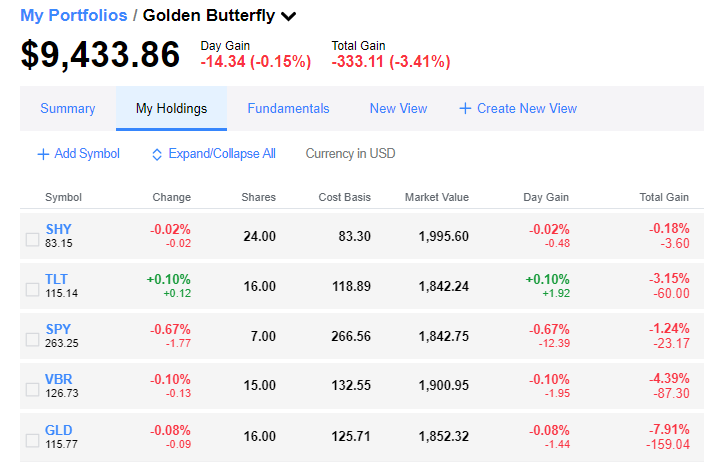
Task: Open the Golden Butterfly portfolio chevron
Action: pyautogui.click(x=289, y=17)
